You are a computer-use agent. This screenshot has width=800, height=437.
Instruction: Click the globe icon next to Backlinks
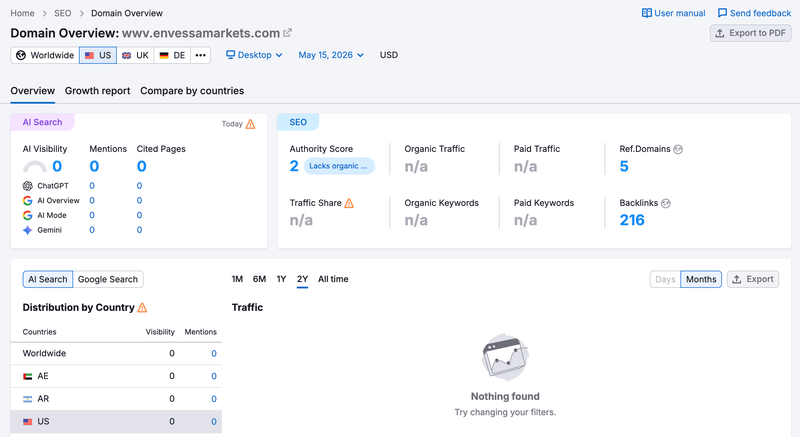click(x=666, y=203)
